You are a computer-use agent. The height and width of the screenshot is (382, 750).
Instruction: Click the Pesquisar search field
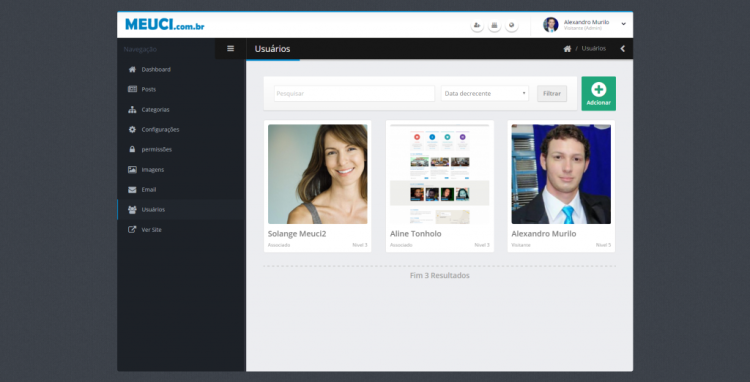[354, 94]
